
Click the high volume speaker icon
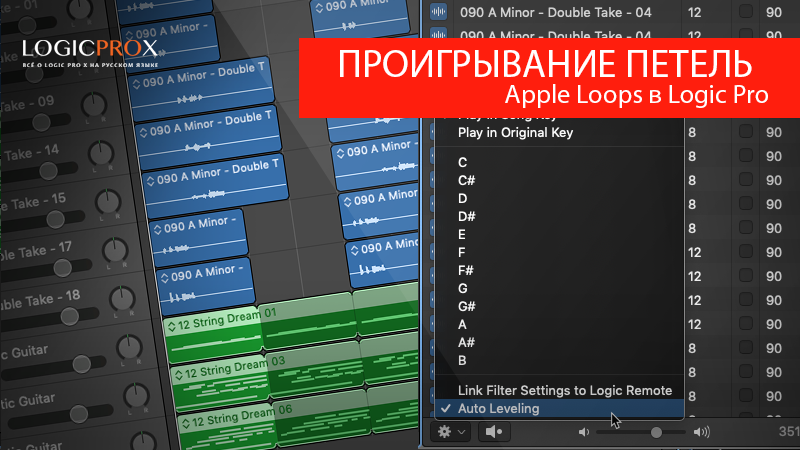[702, 432]
